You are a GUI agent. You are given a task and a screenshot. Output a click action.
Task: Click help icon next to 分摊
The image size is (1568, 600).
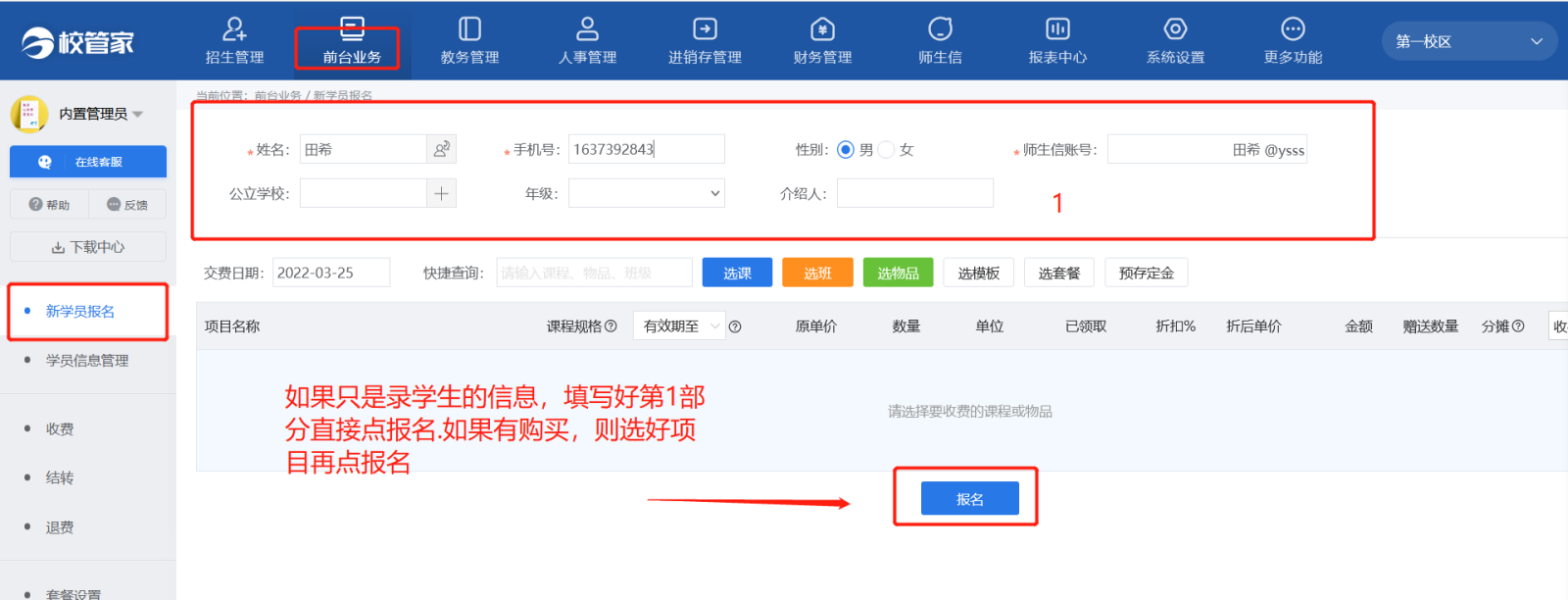tap(1518, 326)
